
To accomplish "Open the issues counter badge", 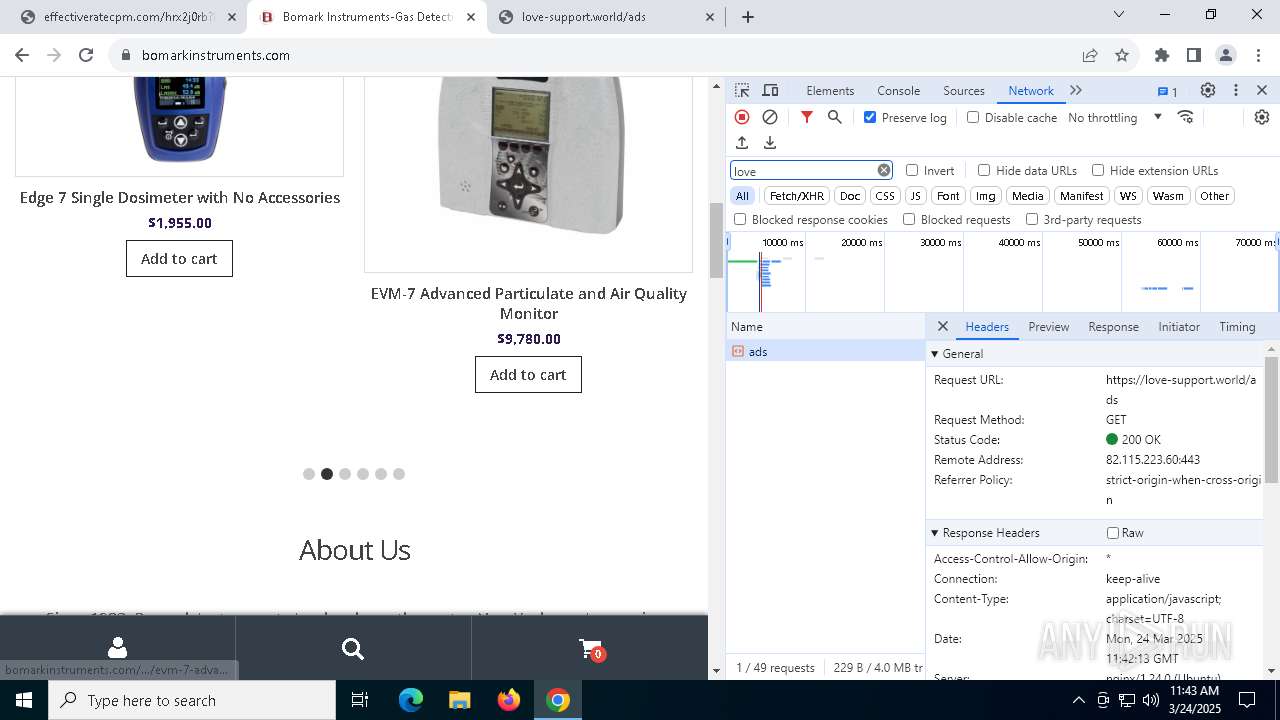I will tap(1168, 91).
